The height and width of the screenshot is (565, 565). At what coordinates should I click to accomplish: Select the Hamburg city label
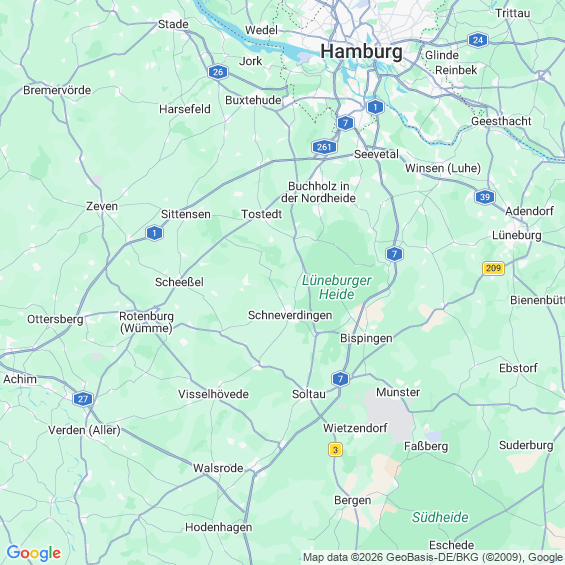[x=361, y=52]
